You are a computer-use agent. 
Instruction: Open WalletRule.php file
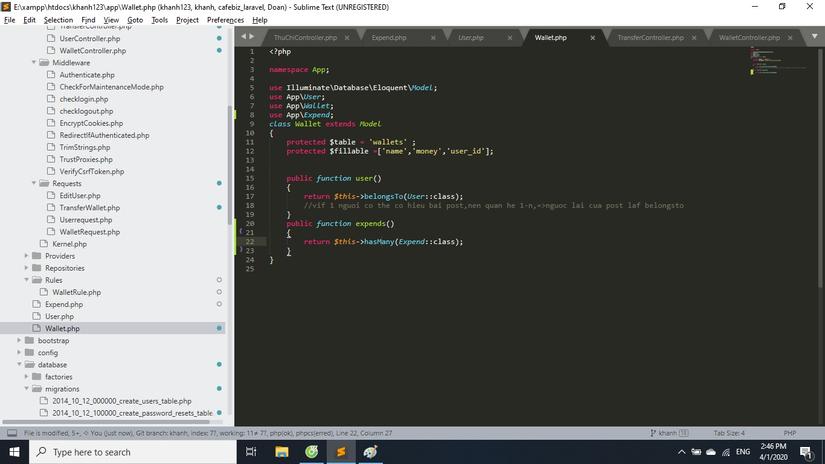76,292
